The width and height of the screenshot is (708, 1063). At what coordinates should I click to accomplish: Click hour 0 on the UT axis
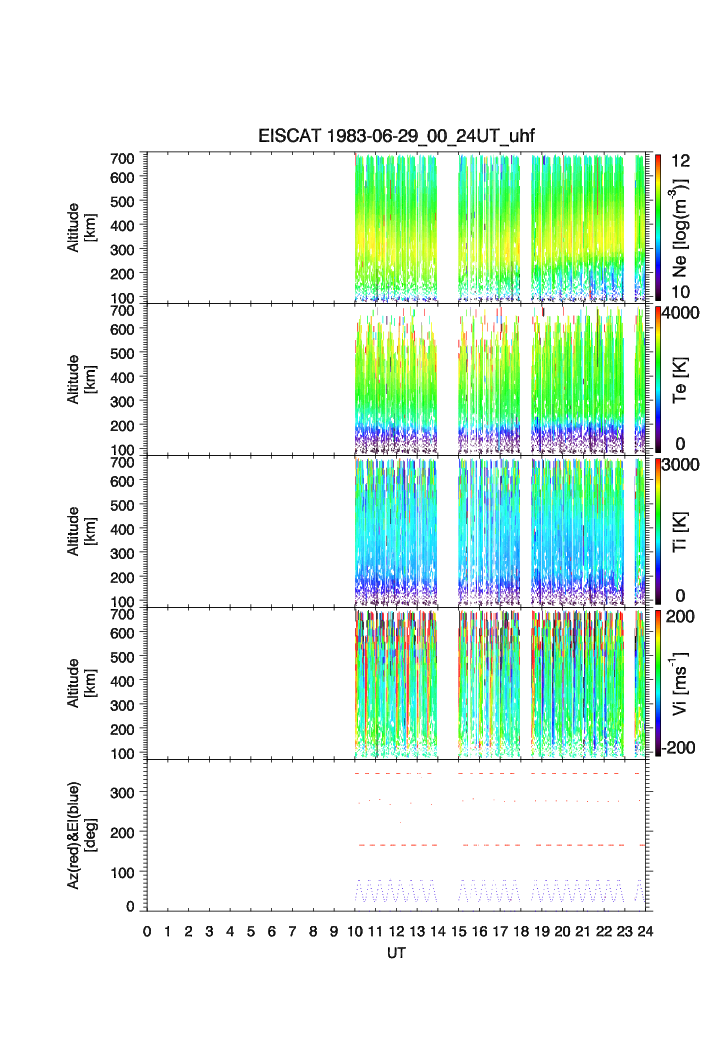click(x=147, y=932)
